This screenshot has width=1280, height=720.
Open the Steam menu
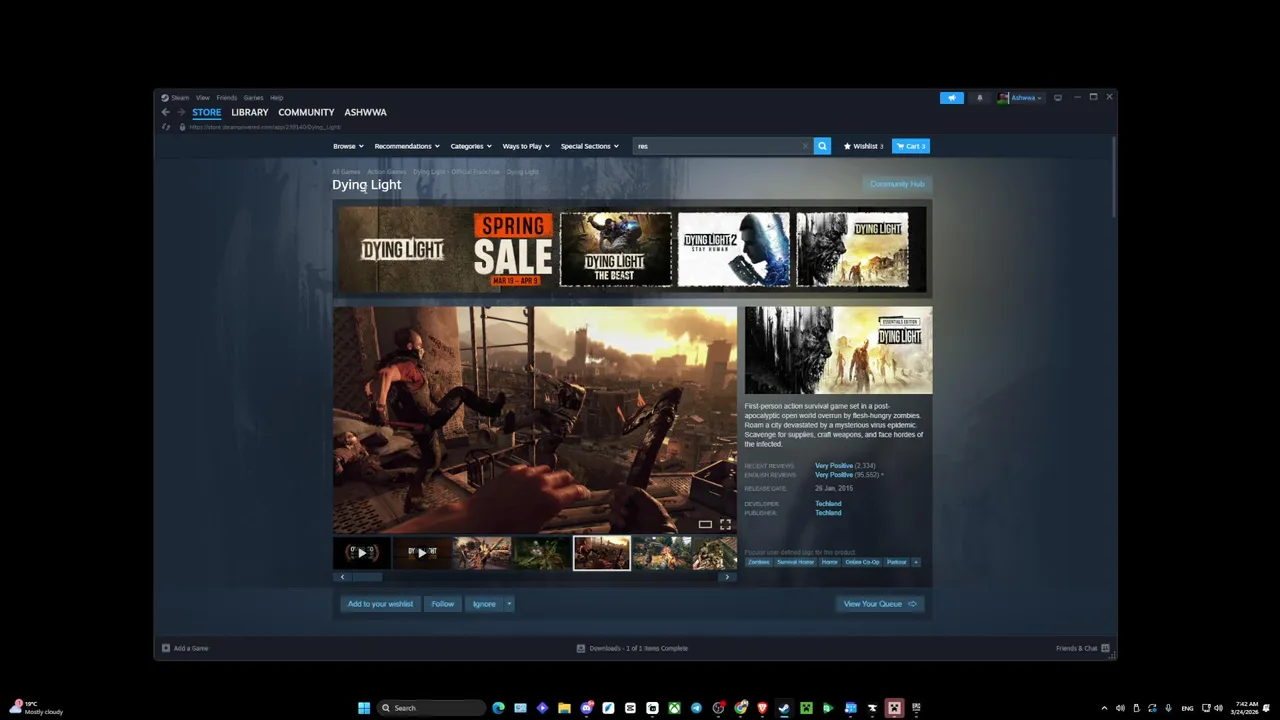click(x=180, y=98)
